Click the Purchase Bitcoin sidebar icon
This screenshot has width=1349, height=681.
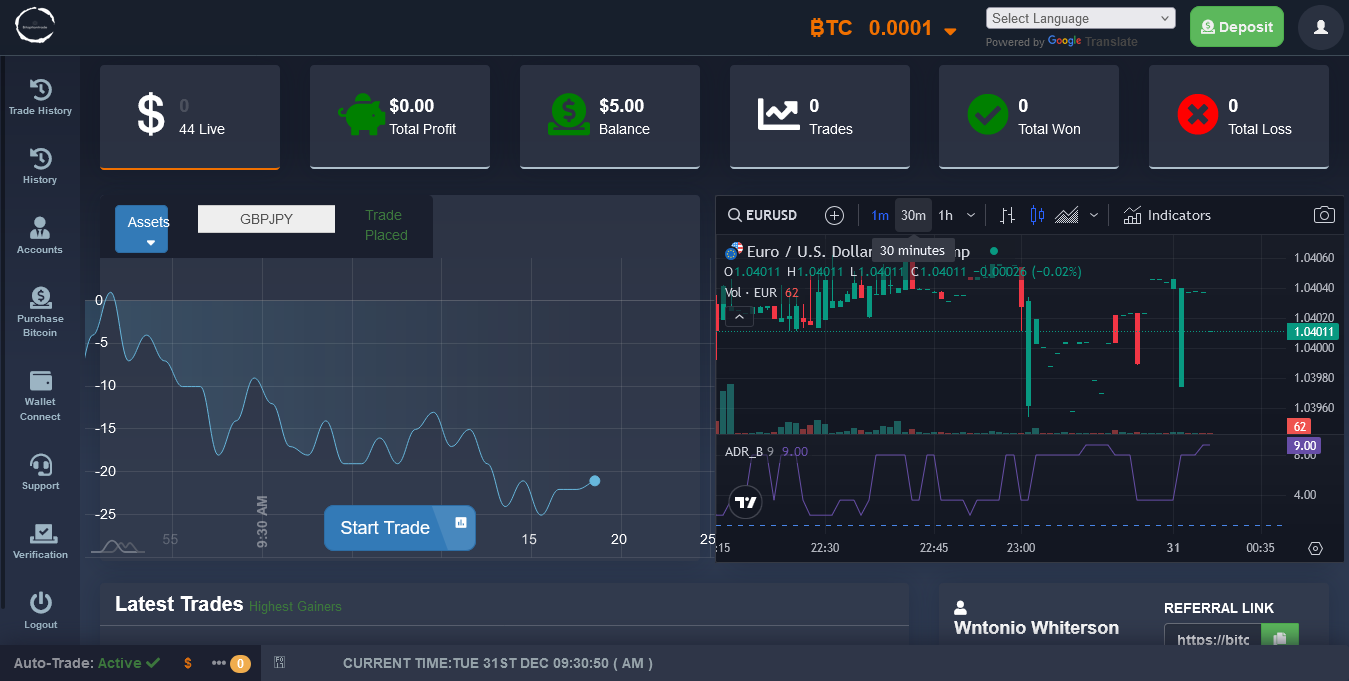tap(40, 297)
